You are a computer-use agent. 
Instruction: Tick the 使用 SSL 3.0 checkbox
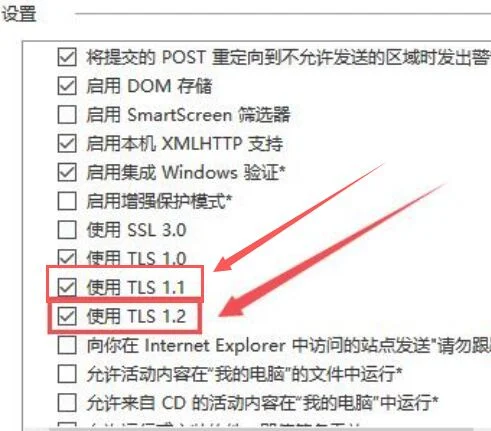67,230
